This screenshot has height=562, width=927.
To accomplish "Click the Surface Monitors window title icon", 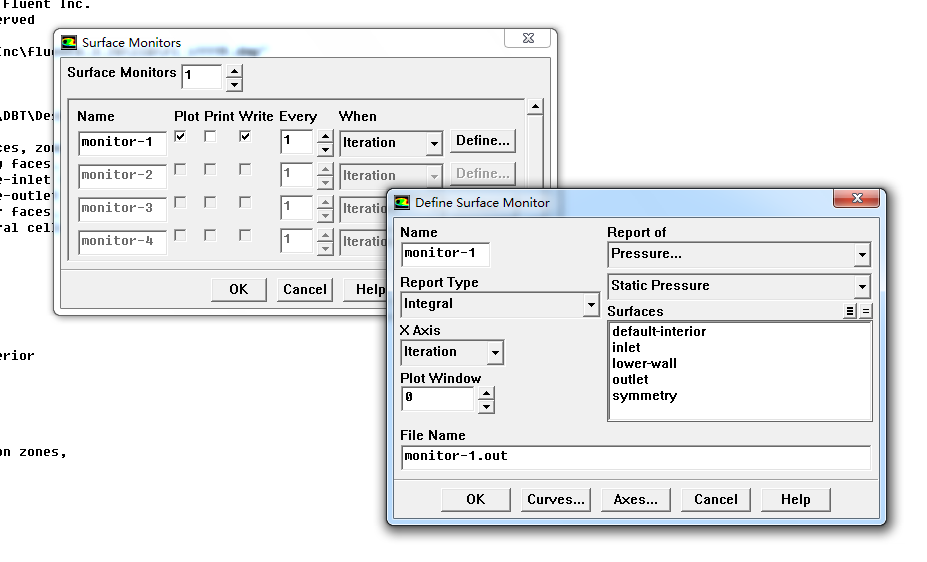I will tap(69, 43).
